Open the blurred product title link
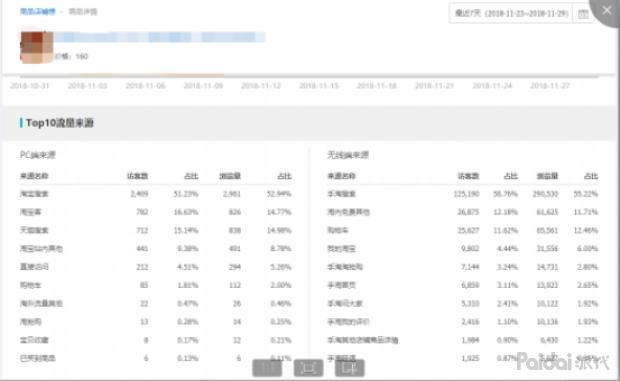The height and width of the screenshot is (381, 620). tap(160, 37)
